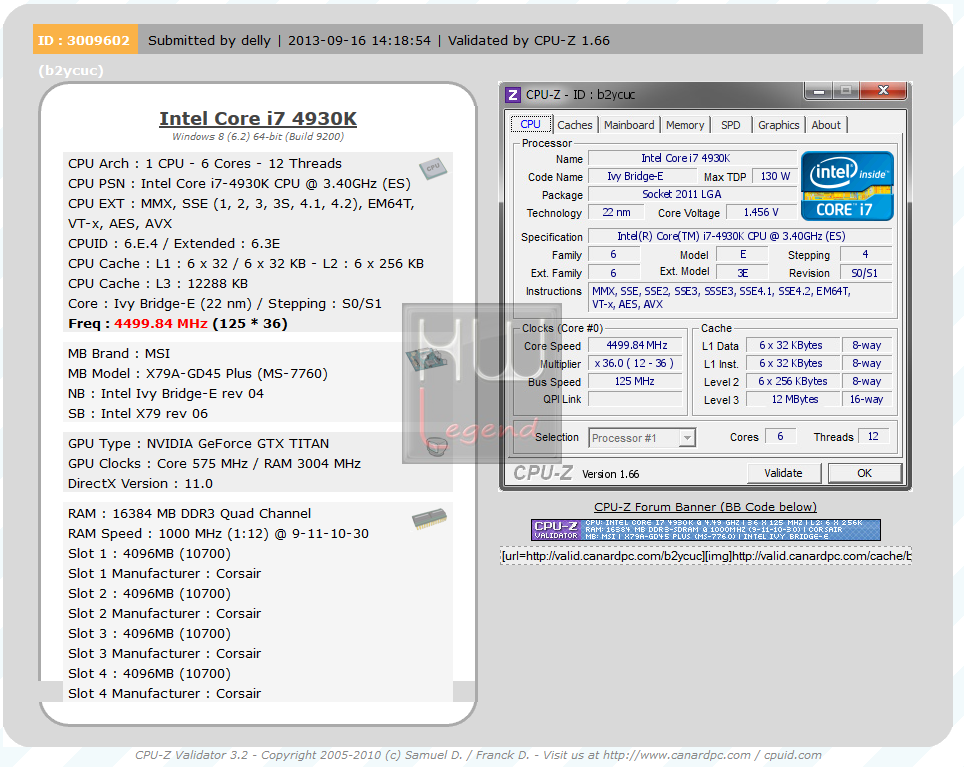
Task: Select the About tab
Action: pyautogui.click(x=826, y=125)
